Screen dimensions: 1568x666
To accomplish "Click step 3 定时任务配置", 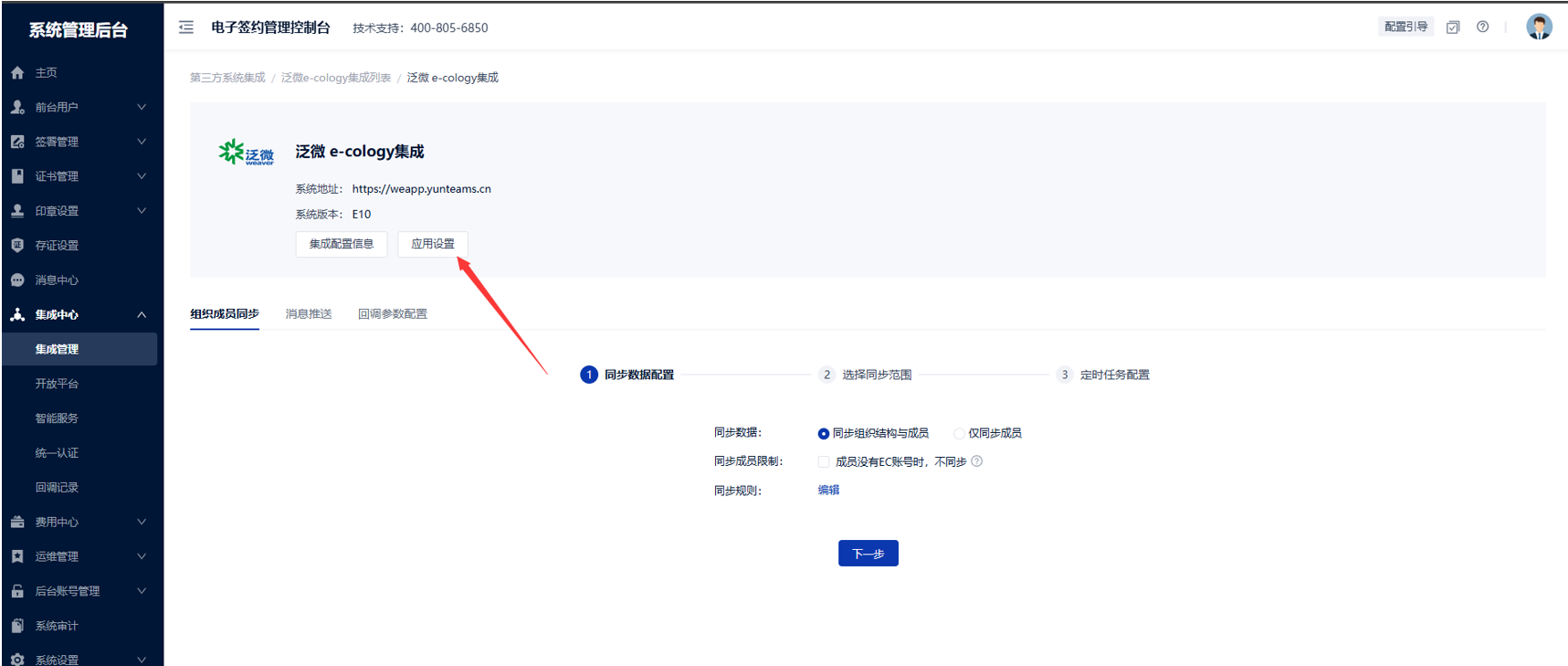I will click(1103, 375).
